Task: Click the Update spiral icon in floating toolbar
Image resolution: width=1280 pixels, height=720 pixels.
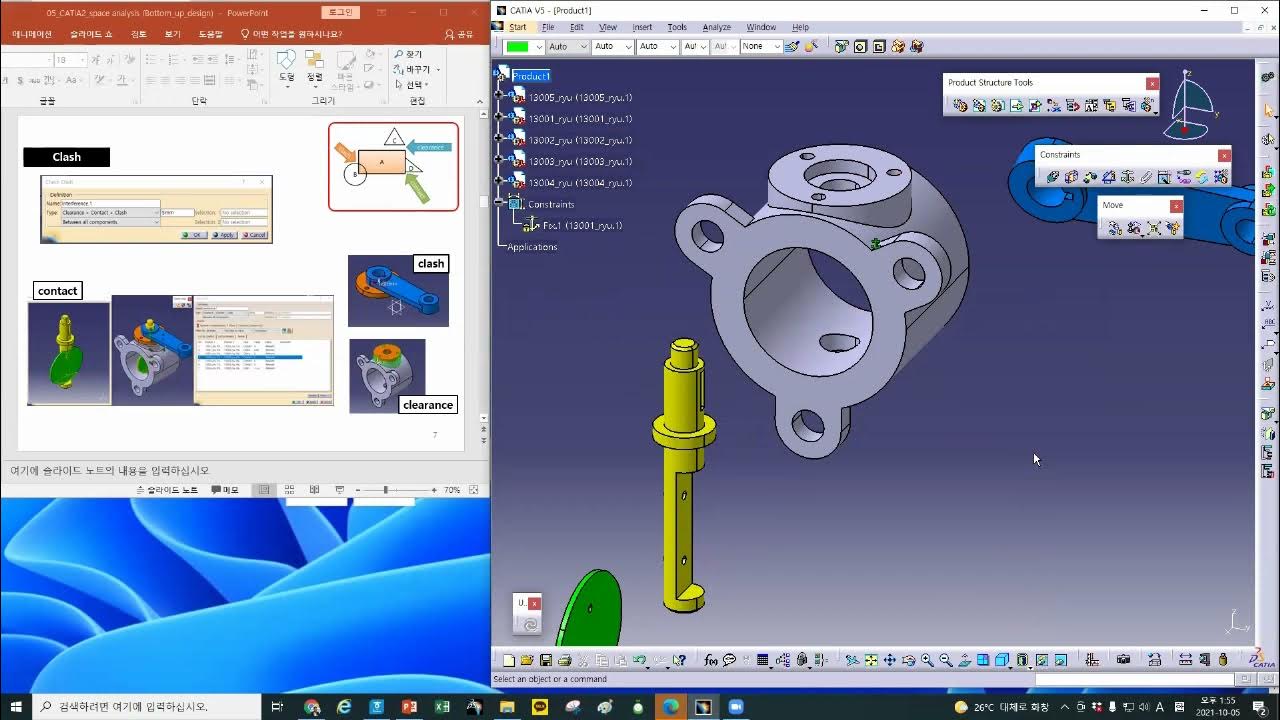Action: tap(529, 625)
